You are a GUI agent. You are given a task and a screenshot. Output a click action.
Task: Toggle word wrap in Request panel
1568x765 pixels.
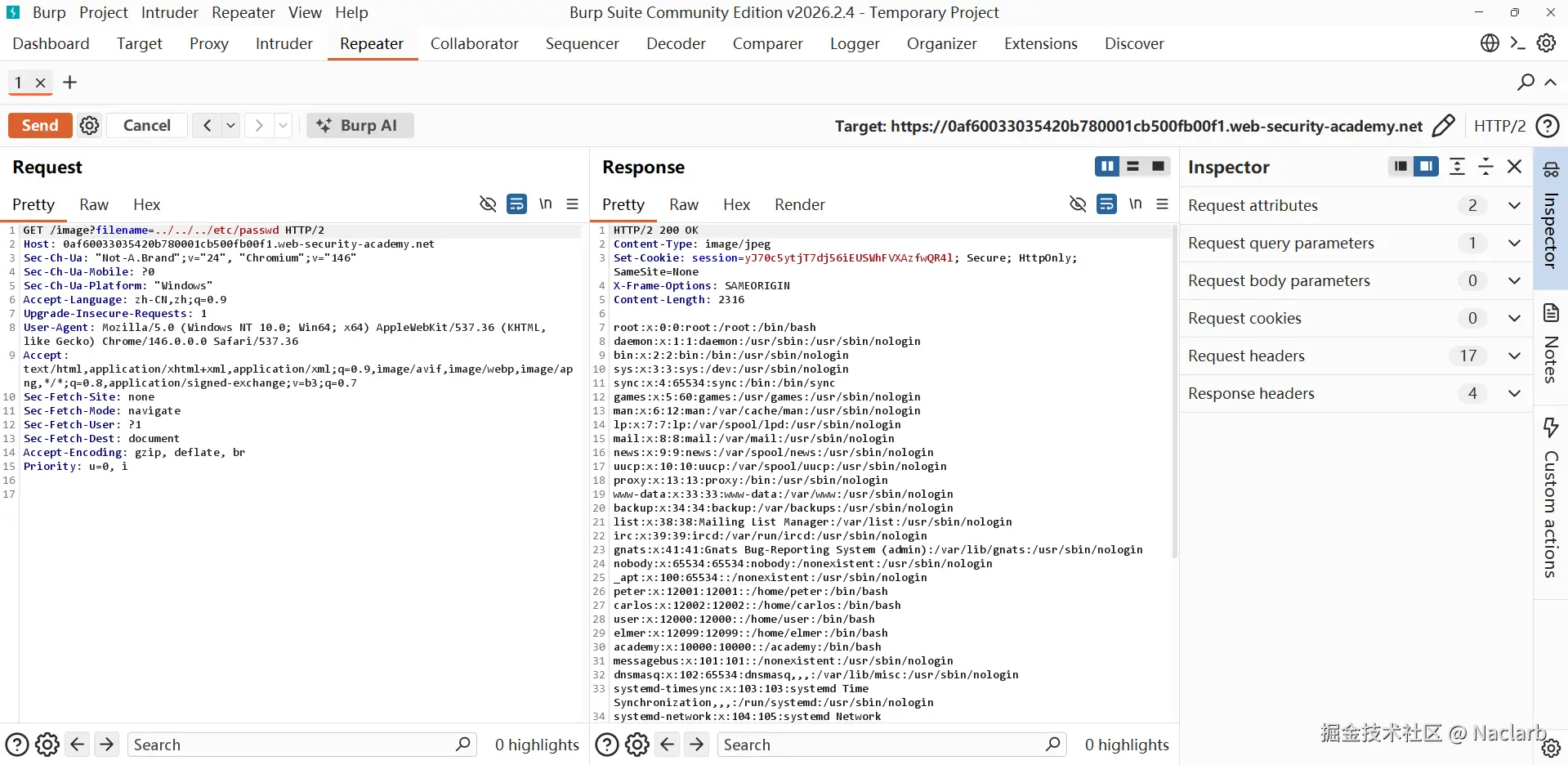click(x=516, y=204)
